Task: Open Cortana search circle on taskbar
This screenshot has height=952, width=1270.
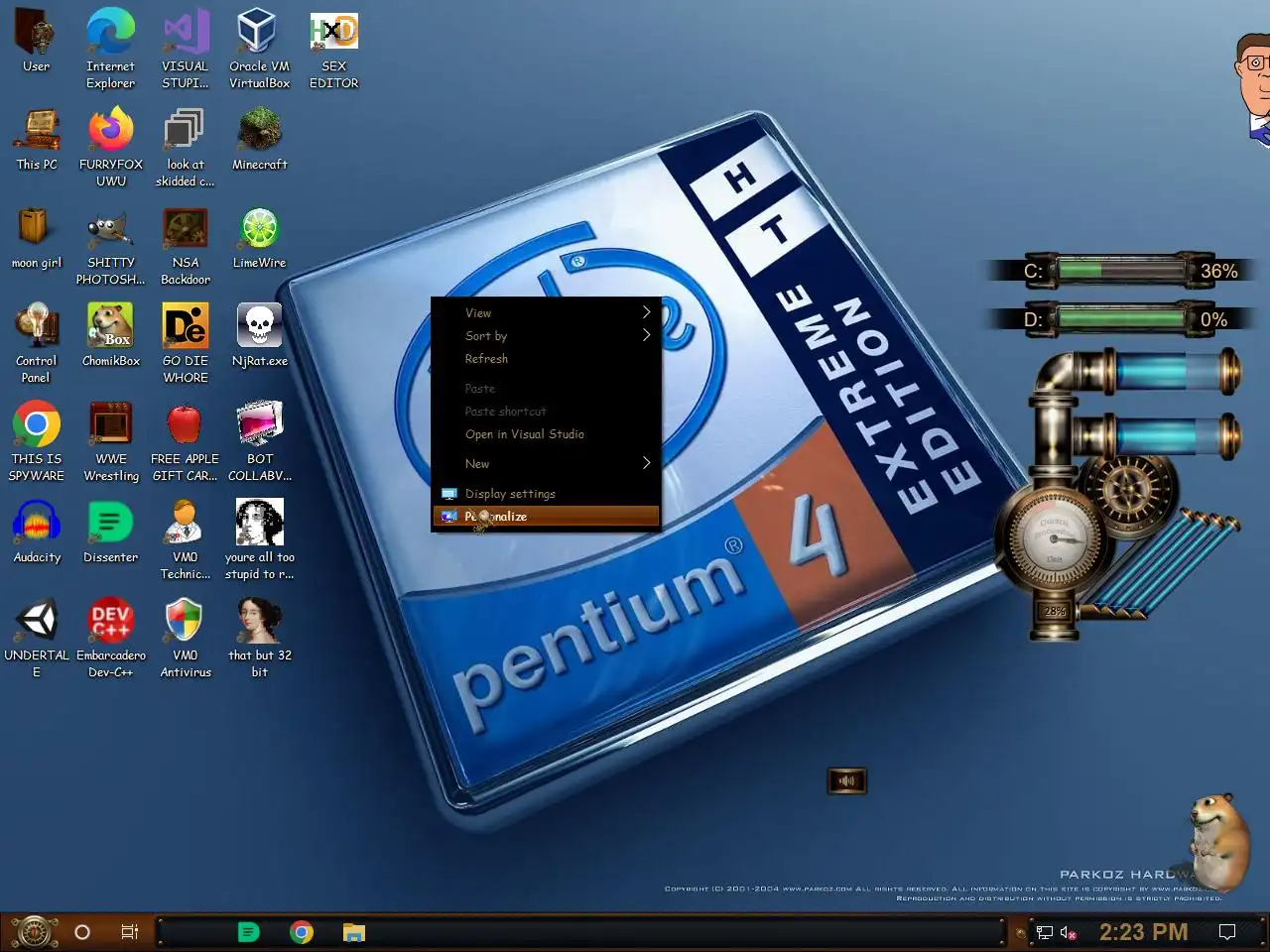Action: [x=82, y=932]
